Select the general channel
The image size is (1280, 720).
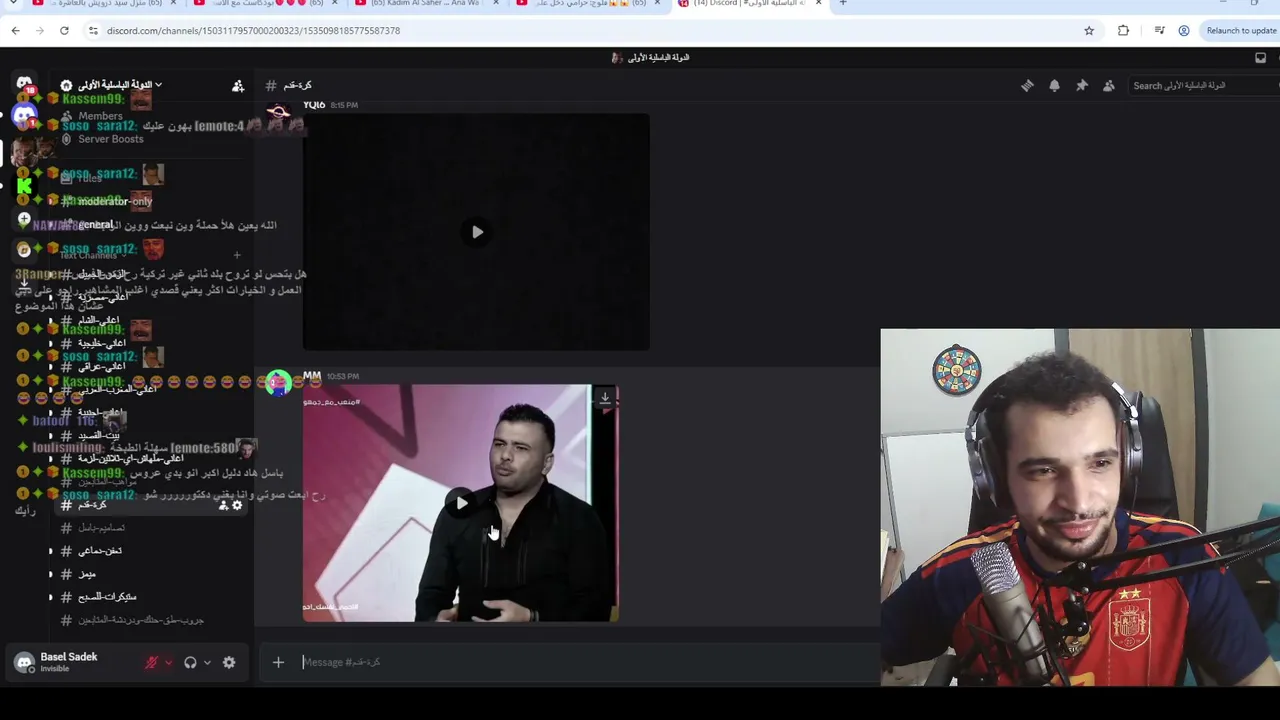tap(96, 225)
